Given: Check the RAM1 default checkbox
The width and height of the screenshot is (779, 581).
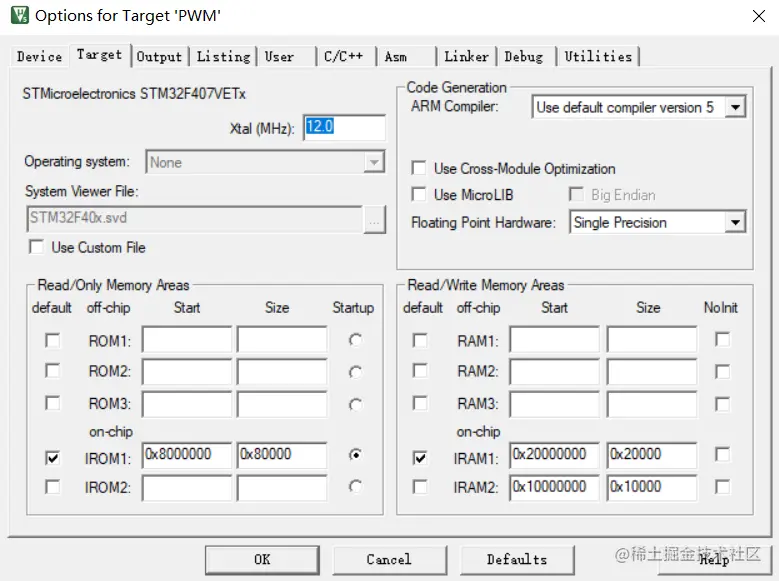Looking at the screenshot, I should [420, 340].
